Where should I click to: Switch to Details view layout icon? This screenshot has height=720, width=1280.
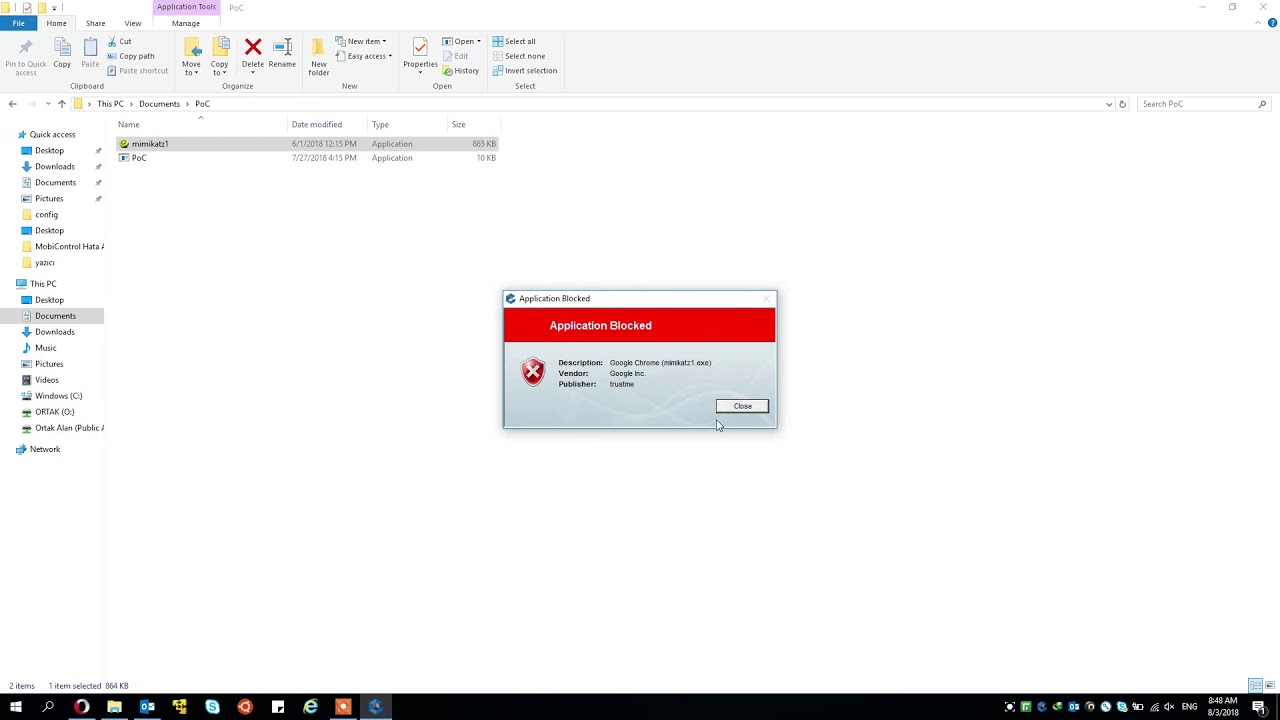coord(1254,686)
